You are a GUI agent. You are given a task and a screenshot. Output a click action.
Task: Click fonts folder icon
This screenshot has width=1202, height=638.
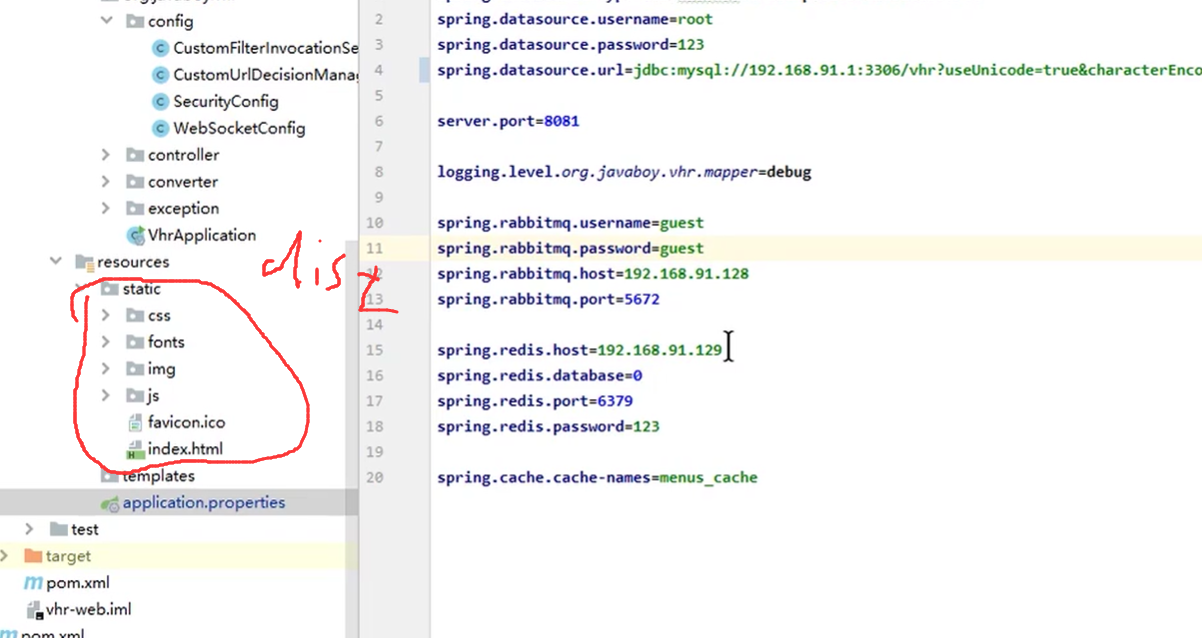pyautogui.click(x=135, y=342)
